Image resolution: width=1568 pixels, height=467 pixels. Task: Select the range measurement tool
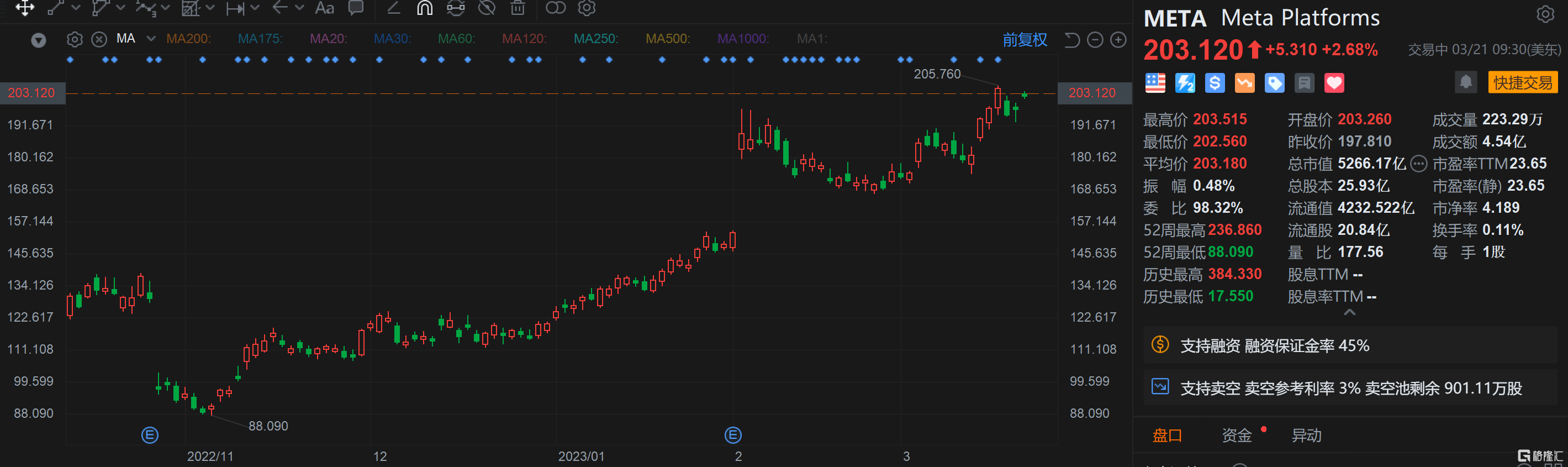click(x=235, y=8)
